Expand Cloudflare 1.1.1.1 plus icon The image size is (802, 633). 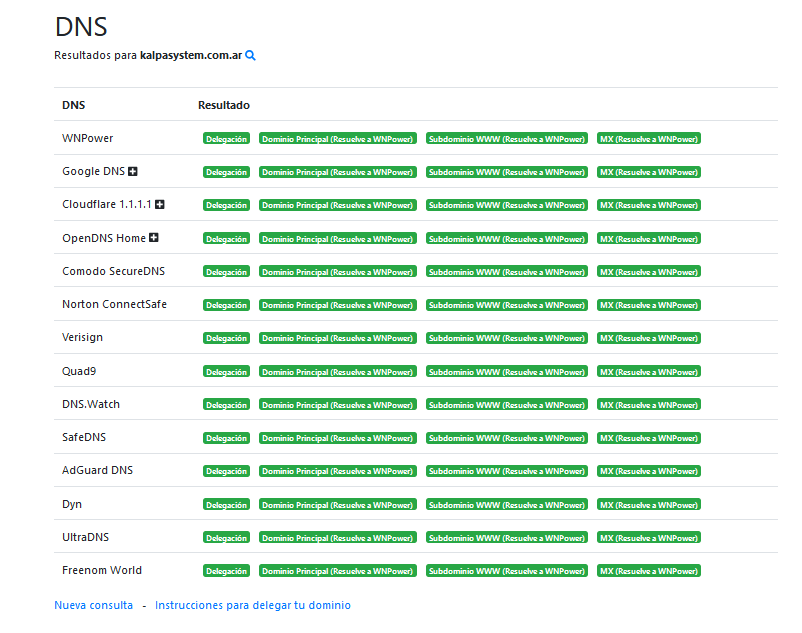click(x=160, y=205)
